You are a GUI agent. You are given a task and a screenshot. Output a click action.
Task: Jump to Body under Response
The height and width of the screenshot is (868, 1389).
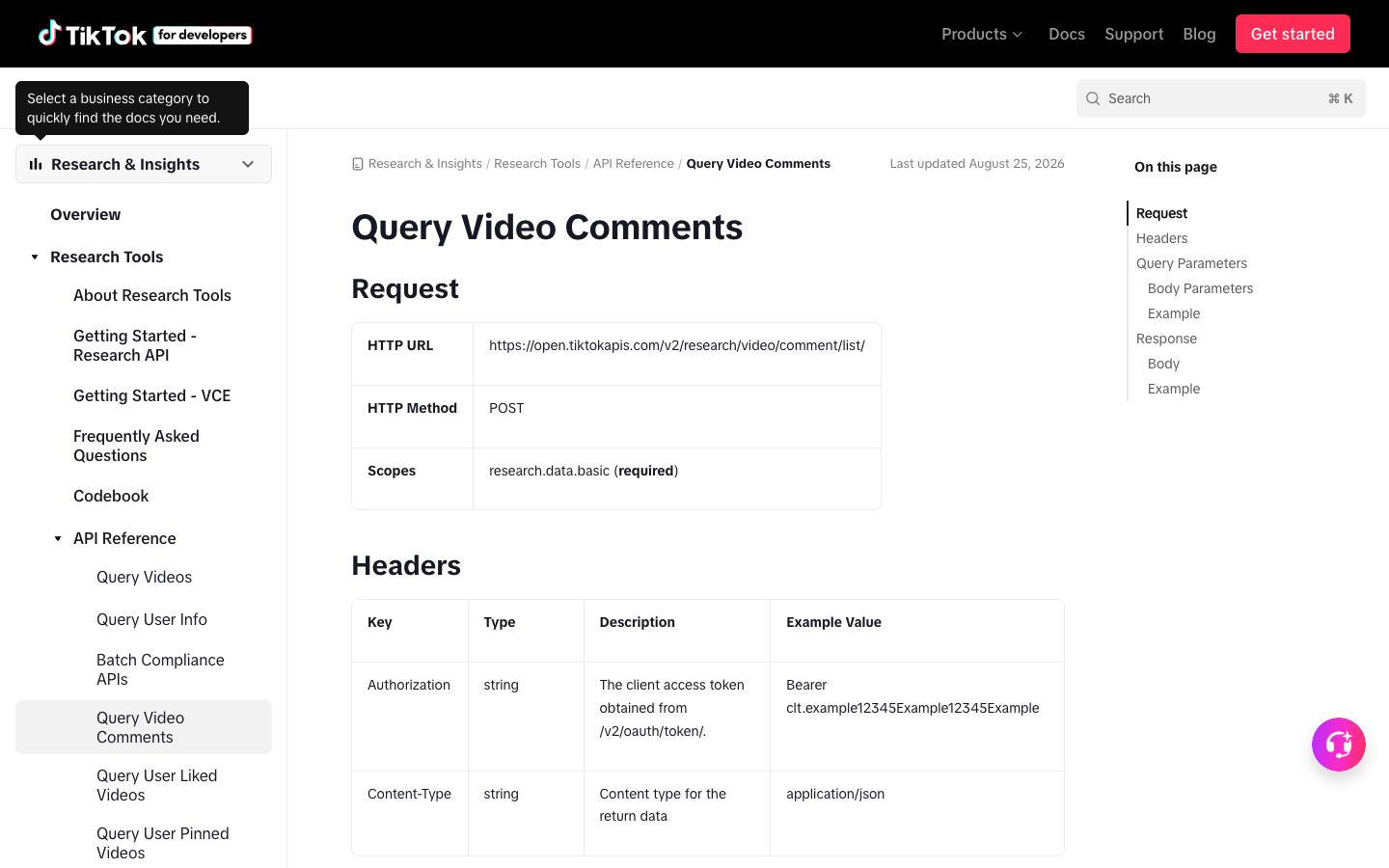coord(1163,364)
